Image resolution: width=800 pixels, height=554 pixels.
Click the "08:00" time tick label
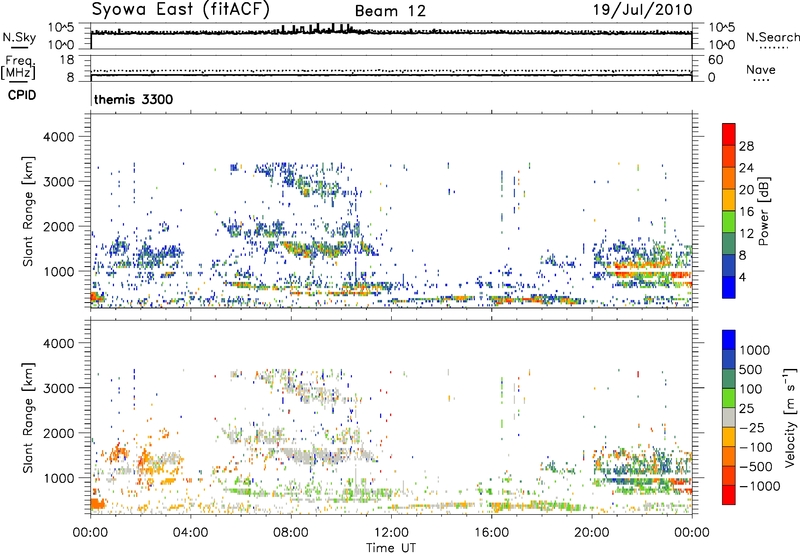290,533
